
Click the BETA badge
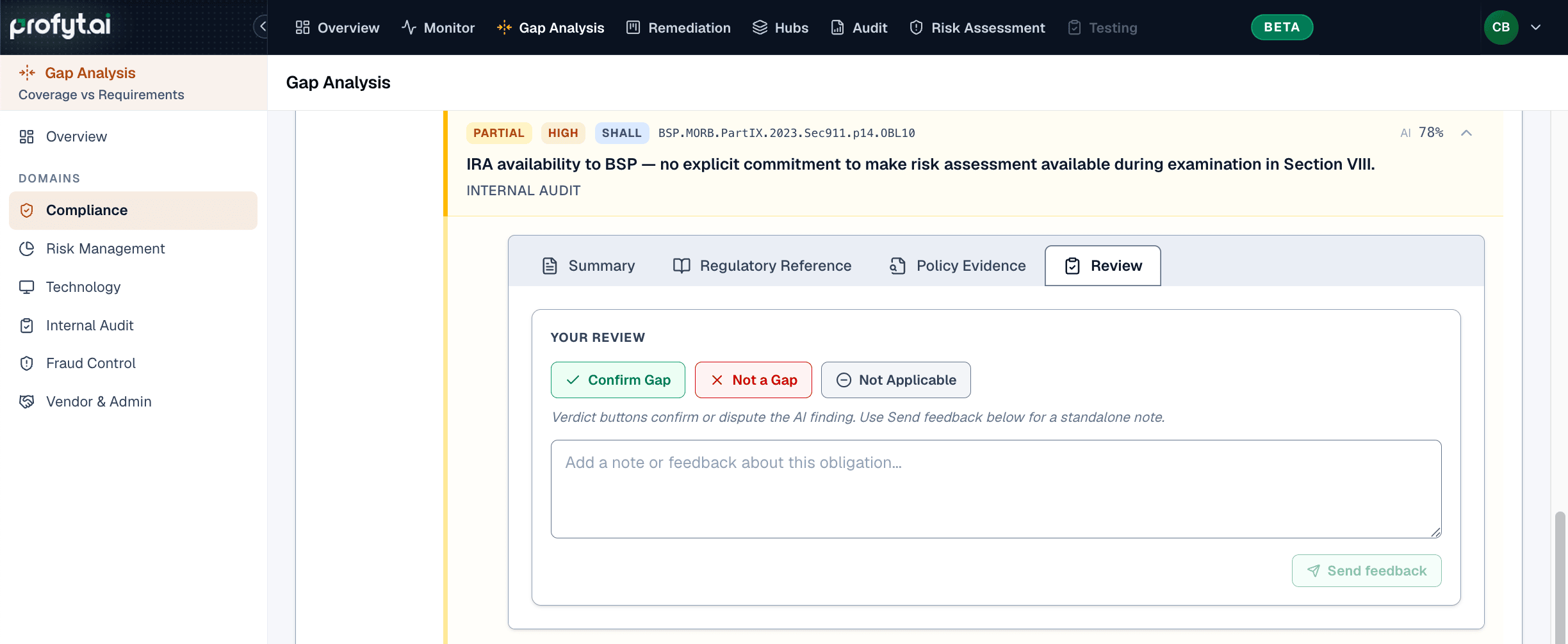1282,27
